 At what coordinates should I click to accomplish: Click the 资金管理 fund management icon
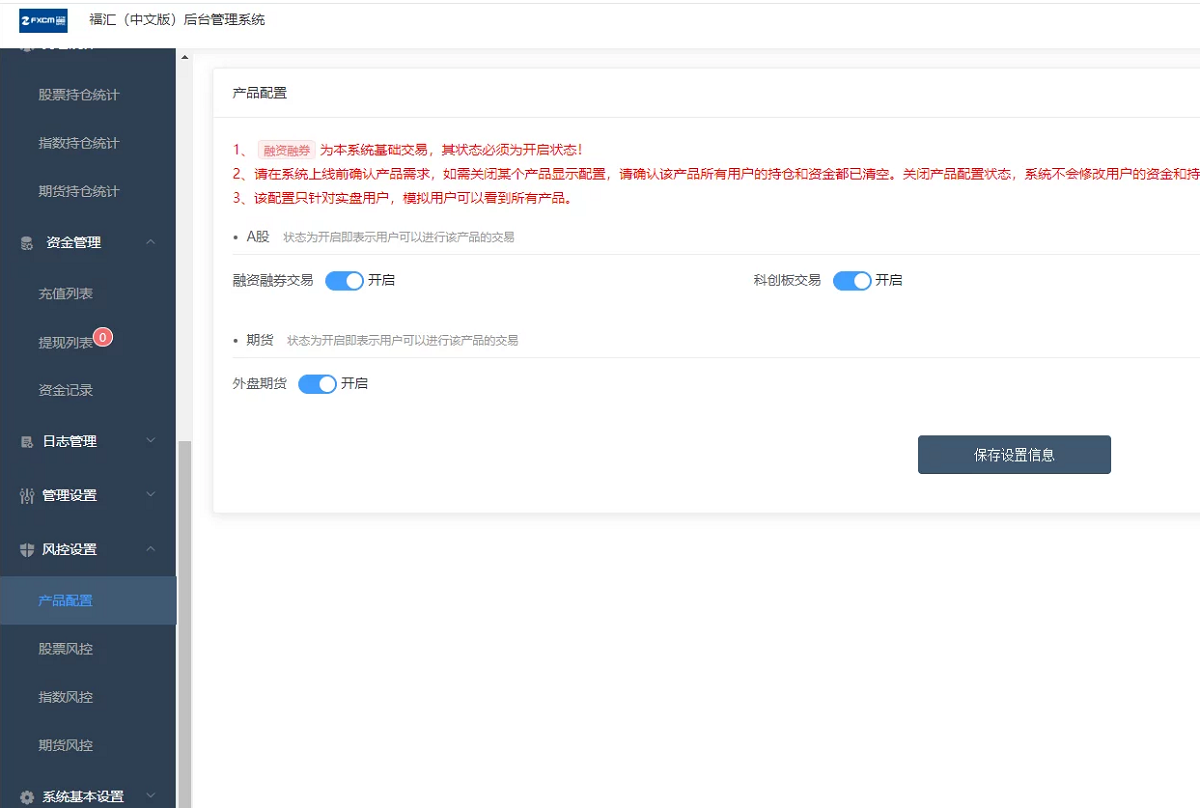(x=27, y=242)
